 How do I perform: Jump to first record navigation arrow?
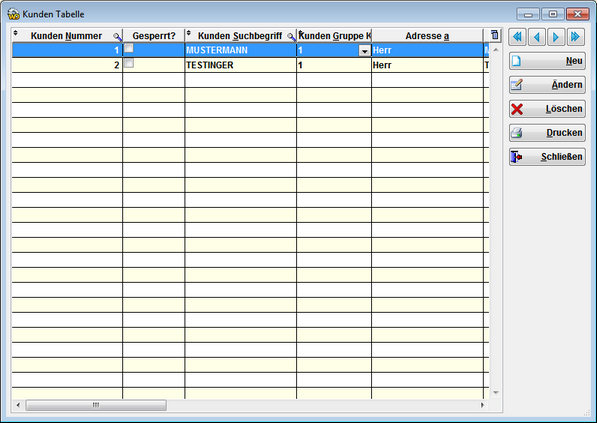[x=517, y=37]
